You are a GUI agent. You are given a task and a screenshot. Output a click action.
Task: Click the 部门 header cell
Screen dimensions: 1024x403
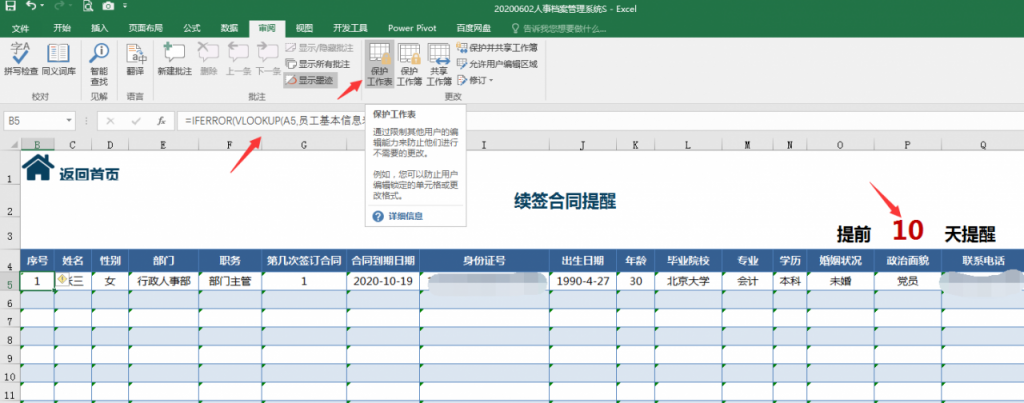click(x=163, y=261)
